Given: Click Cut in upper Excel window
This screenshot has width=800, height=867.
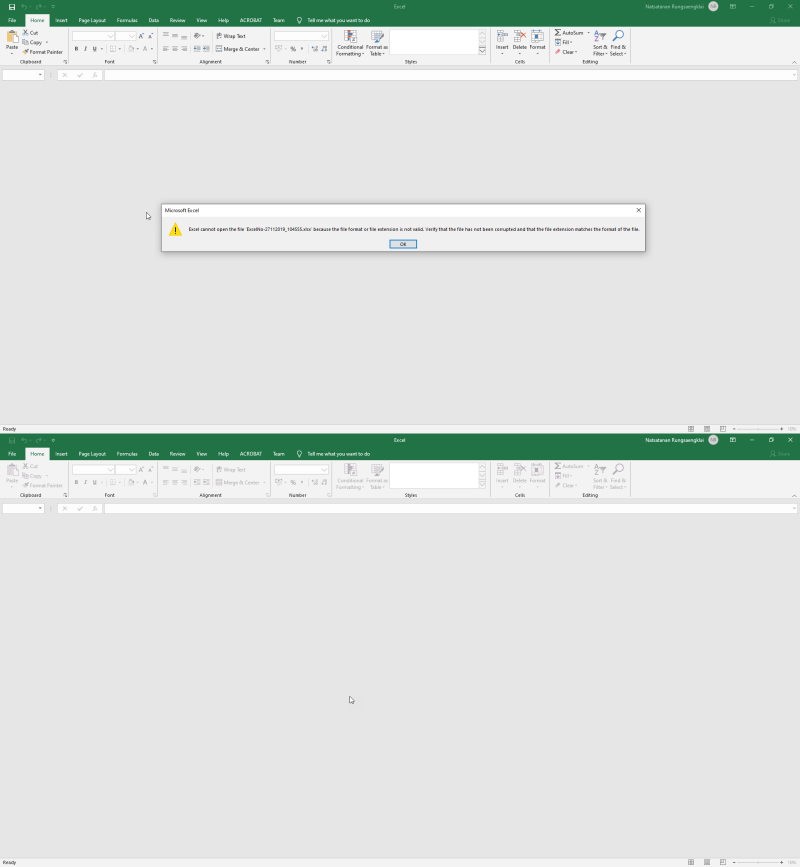Looking at the screenshot, I should [x=30, y=33].
